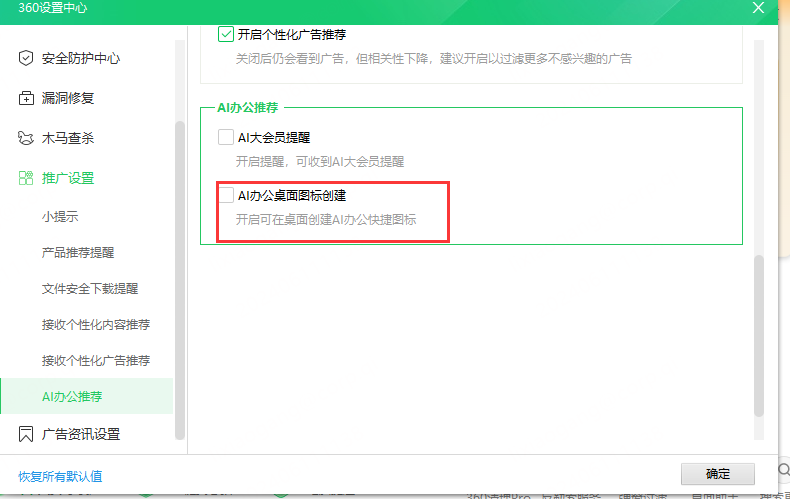Image resolution: width=790 pixels, height=499 pixels.
Task: Go to 木马查杀 settings
Action: [x=68, y=138]
